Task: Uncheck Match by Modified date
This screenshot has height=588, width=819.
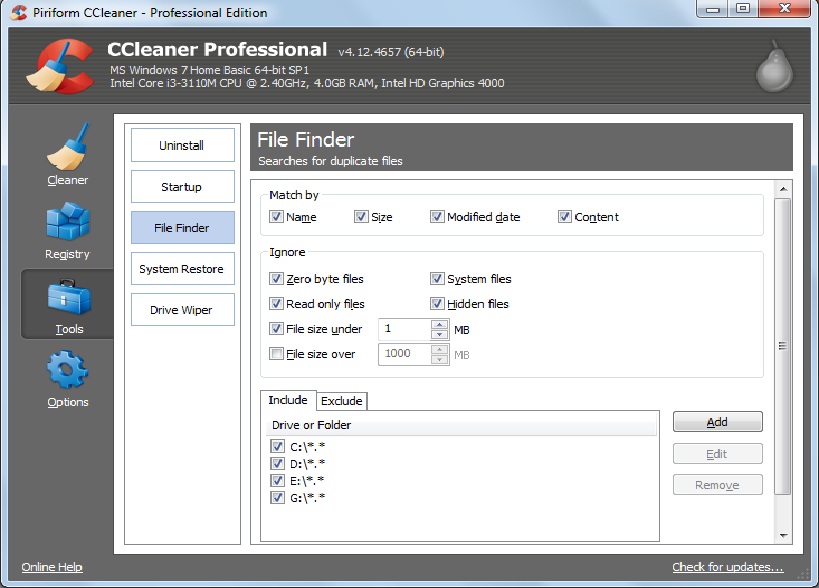Action: coord(437,216)
